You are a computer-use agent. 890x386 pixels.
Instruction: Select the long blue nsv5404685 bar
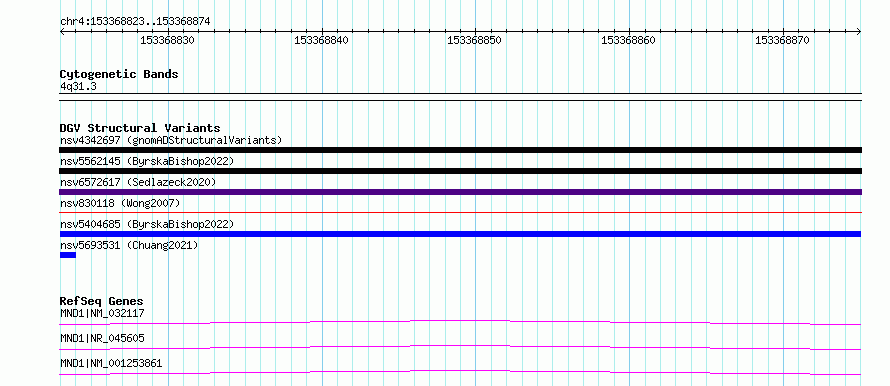pyautogui.click(x=460, y=234)
